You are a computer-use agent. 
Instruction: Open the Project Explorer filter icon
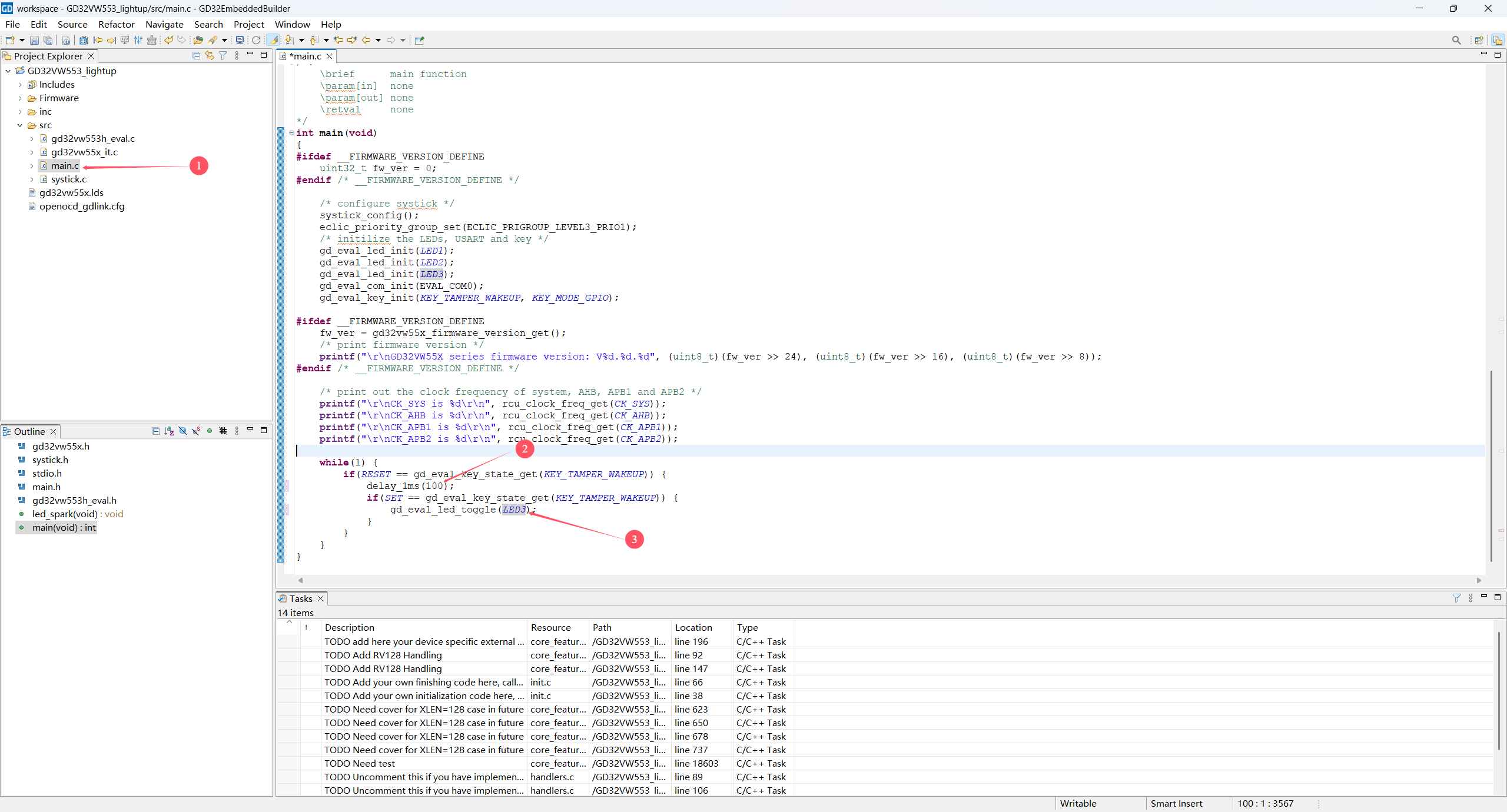point(223,55)
